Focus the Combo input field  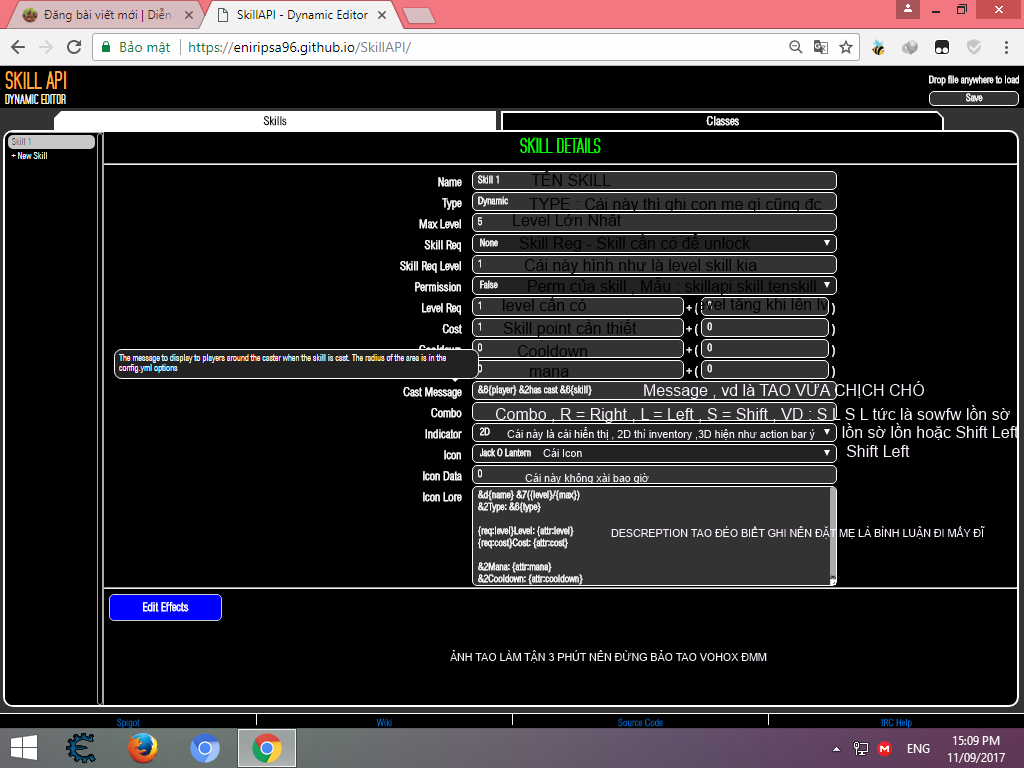pyautogui.click(x=654, y=411)
